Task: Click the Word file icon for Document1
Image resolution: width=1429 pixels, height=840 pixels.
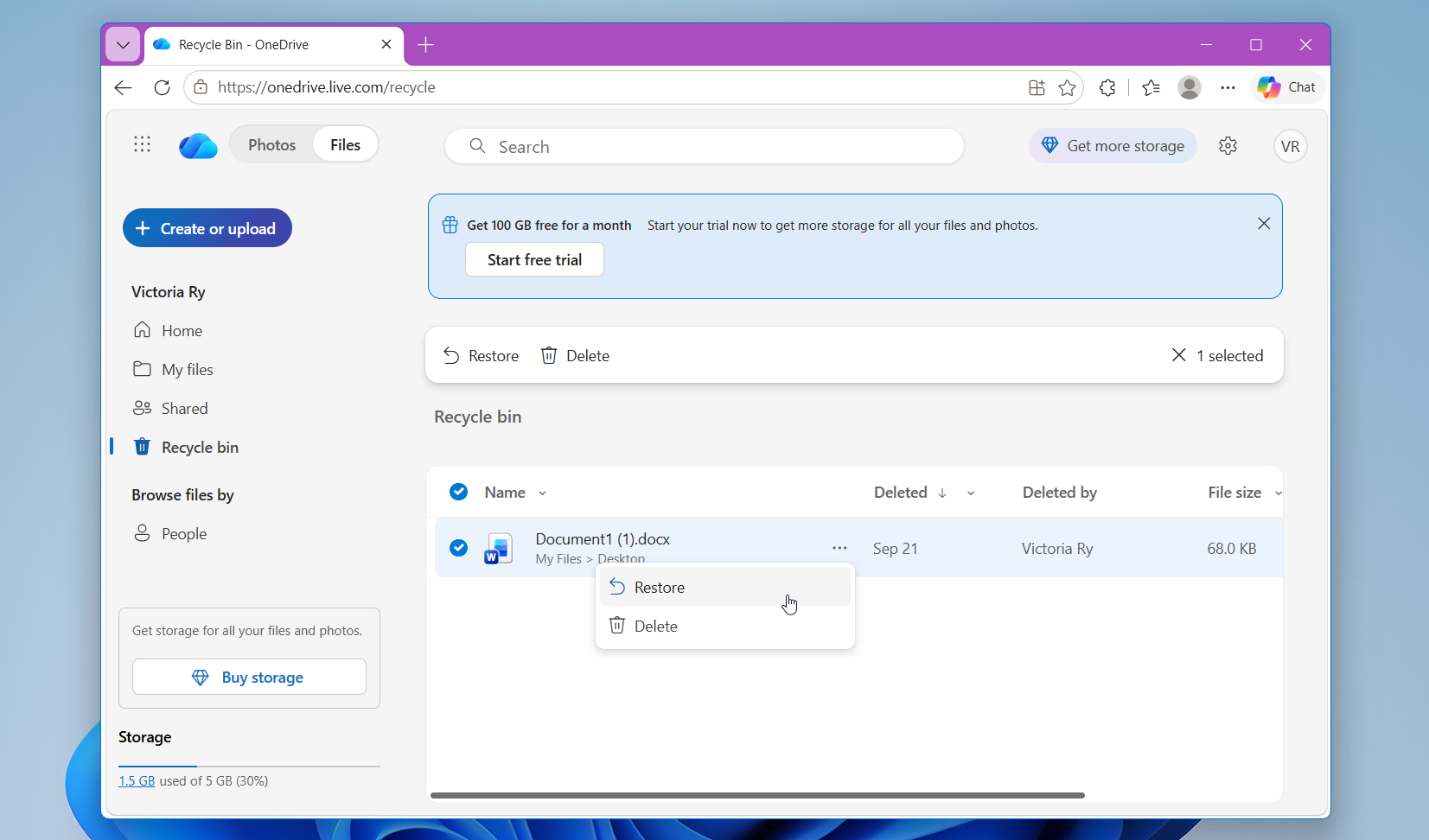Action: pos(499,549)
